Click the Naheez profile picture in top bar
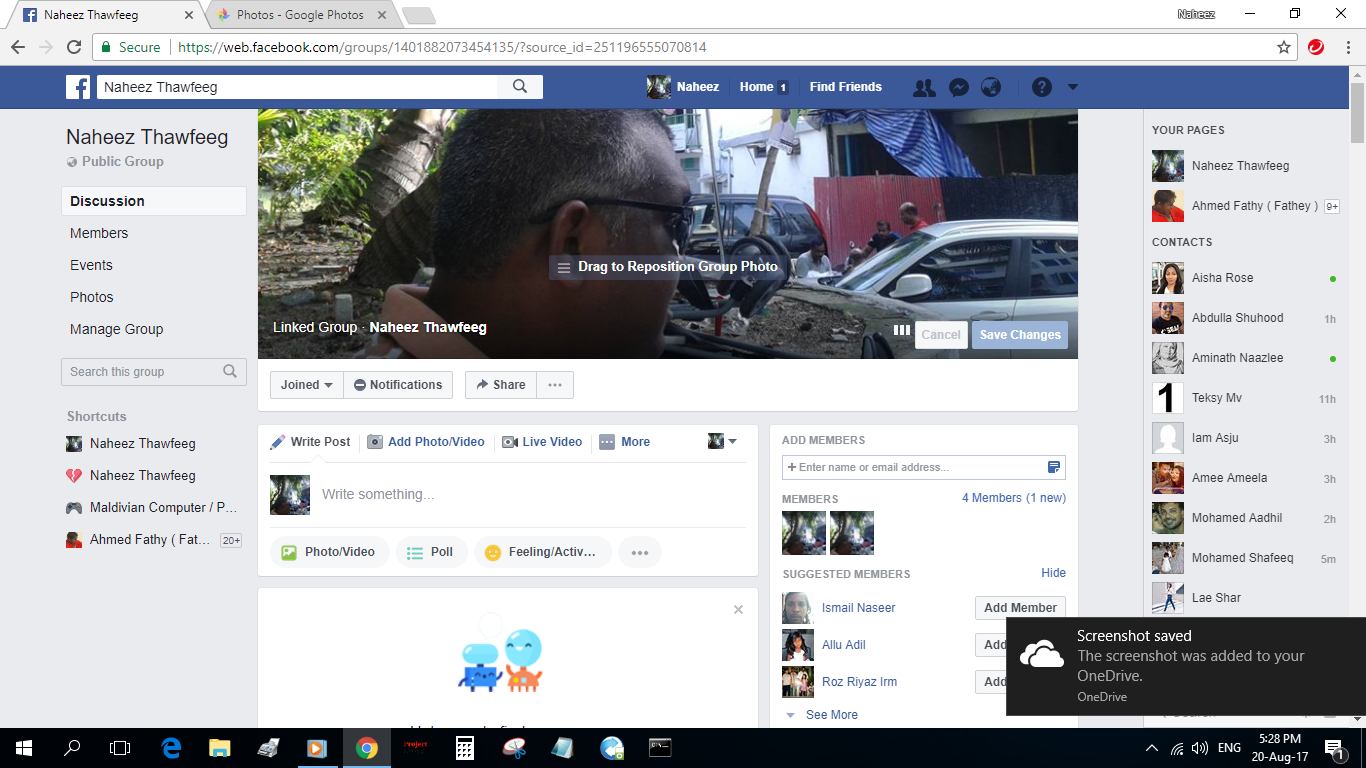1366x768 pixels. [658, 87]
